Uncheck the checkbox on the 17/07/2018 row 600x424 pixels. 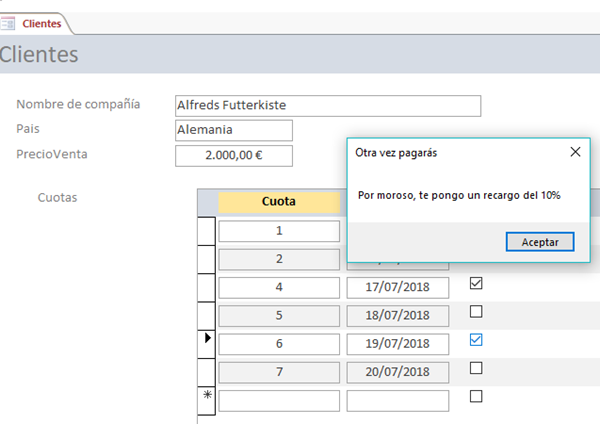click(476, 284)
